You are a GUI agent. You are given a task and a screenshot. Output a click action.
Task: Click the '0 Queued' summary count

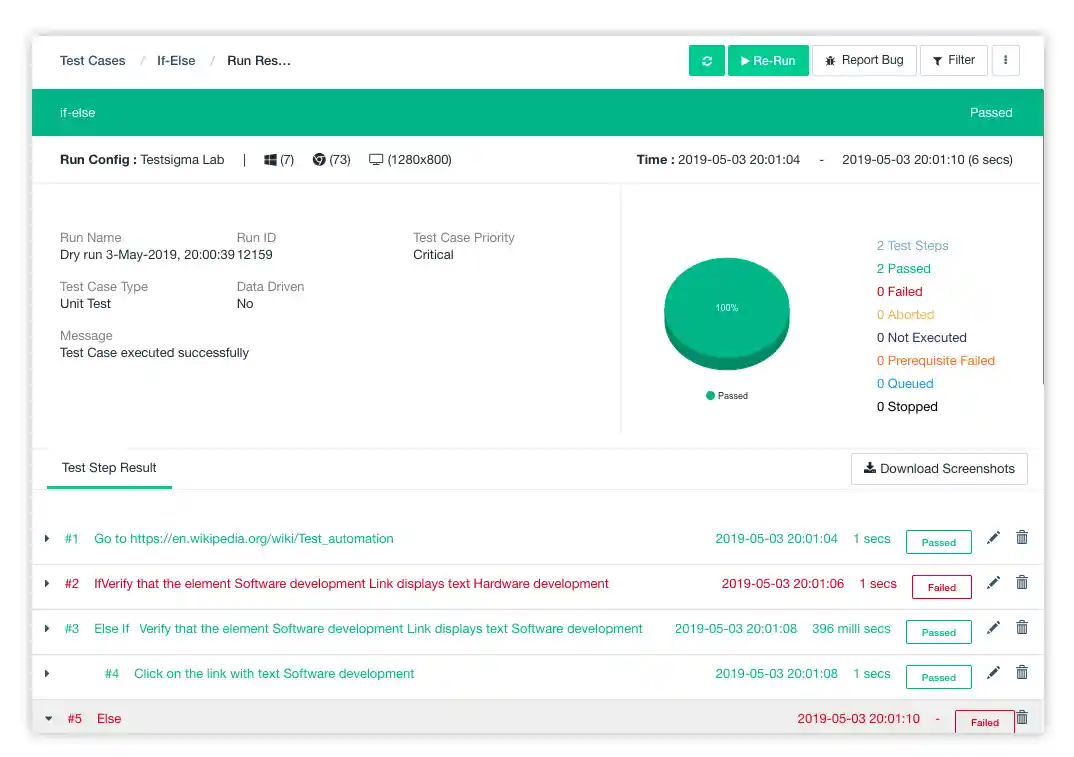click(x=905, y=384)
